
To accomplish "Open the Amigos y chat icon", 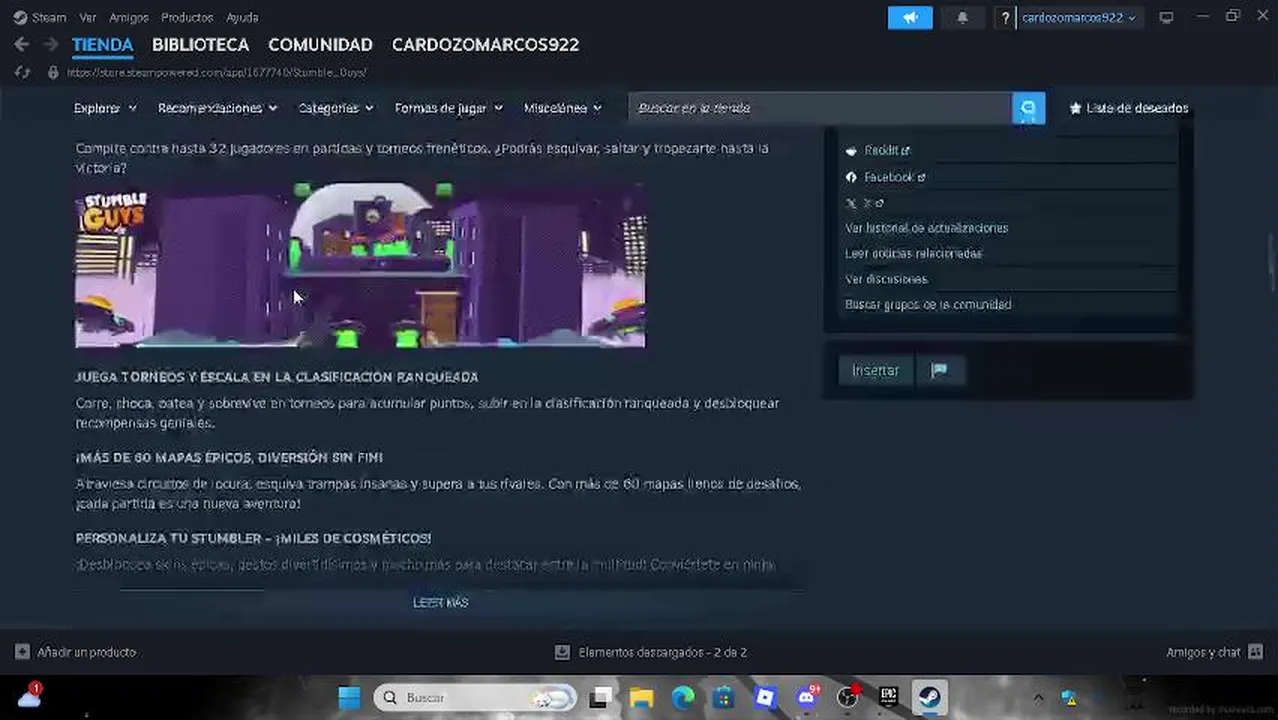I will (1254, 652).
